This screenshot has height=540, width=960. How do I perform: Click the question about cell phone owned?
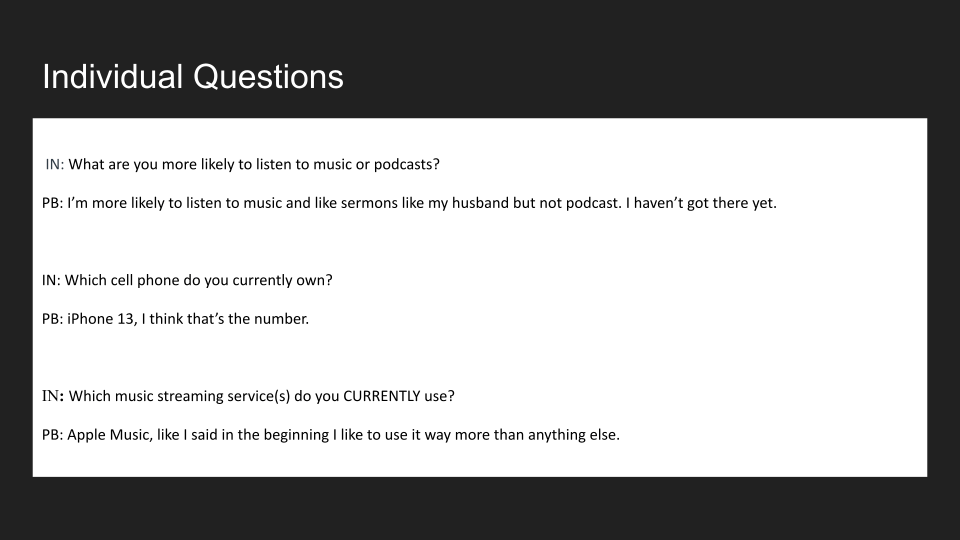click(x=187, y=280)
